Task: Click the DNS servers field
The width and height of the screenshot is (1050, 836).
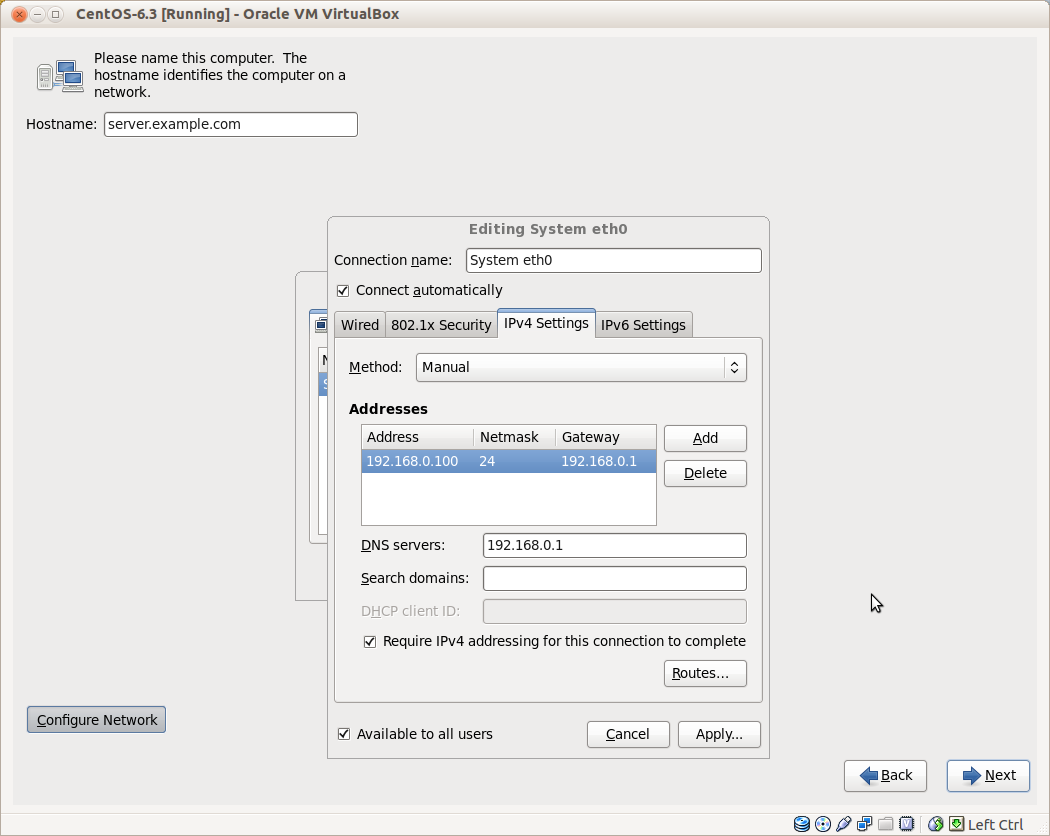Action: tap(614, 545)
